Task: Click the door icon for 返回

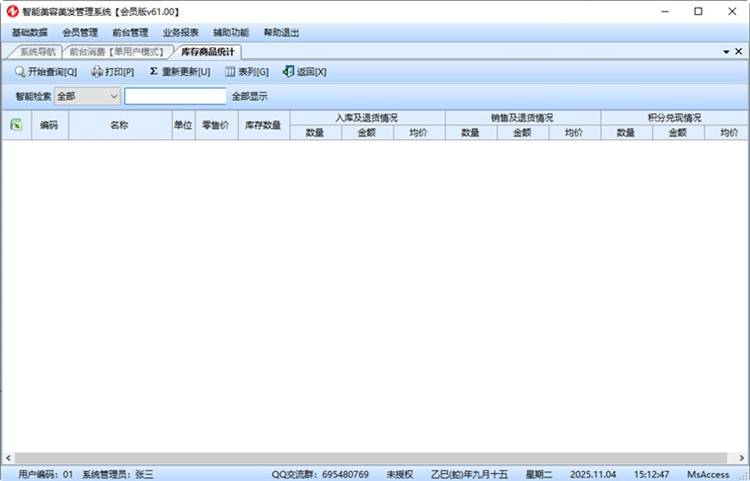Action: tap(288, 72)
